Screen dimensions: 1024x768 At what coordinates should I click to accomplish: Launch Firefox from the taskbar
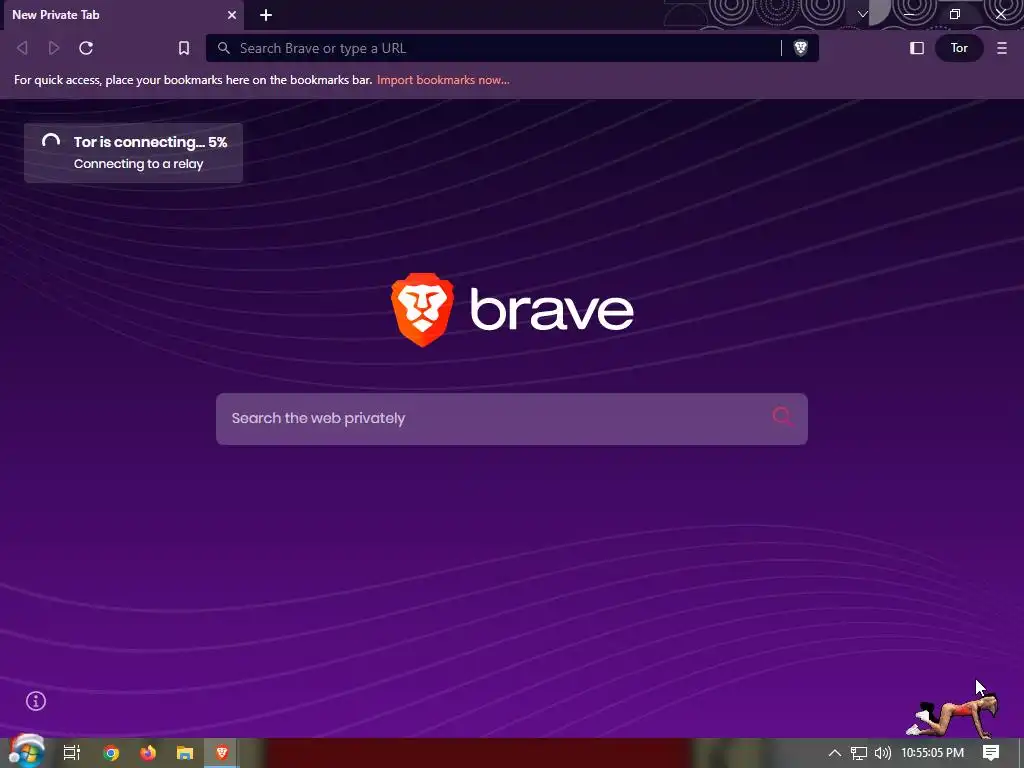point(148,753)
